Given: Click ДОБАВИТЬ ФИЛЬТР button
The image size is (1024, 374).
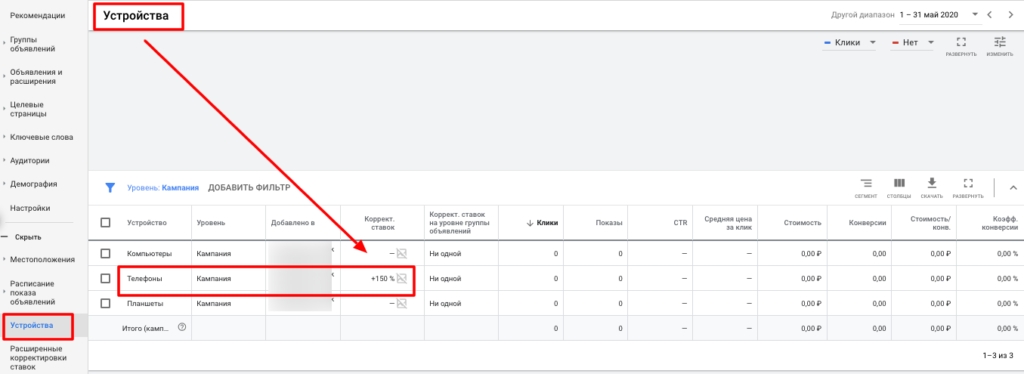Looking at the screenshot, I should (x=249, y=188).
